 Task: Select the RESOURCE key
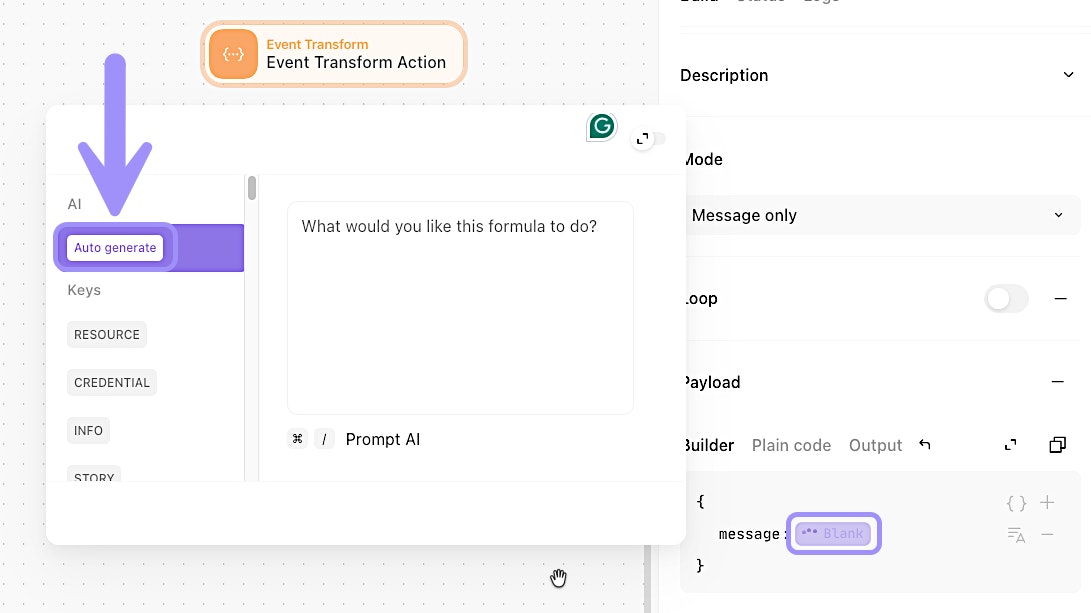coord(107,334)
